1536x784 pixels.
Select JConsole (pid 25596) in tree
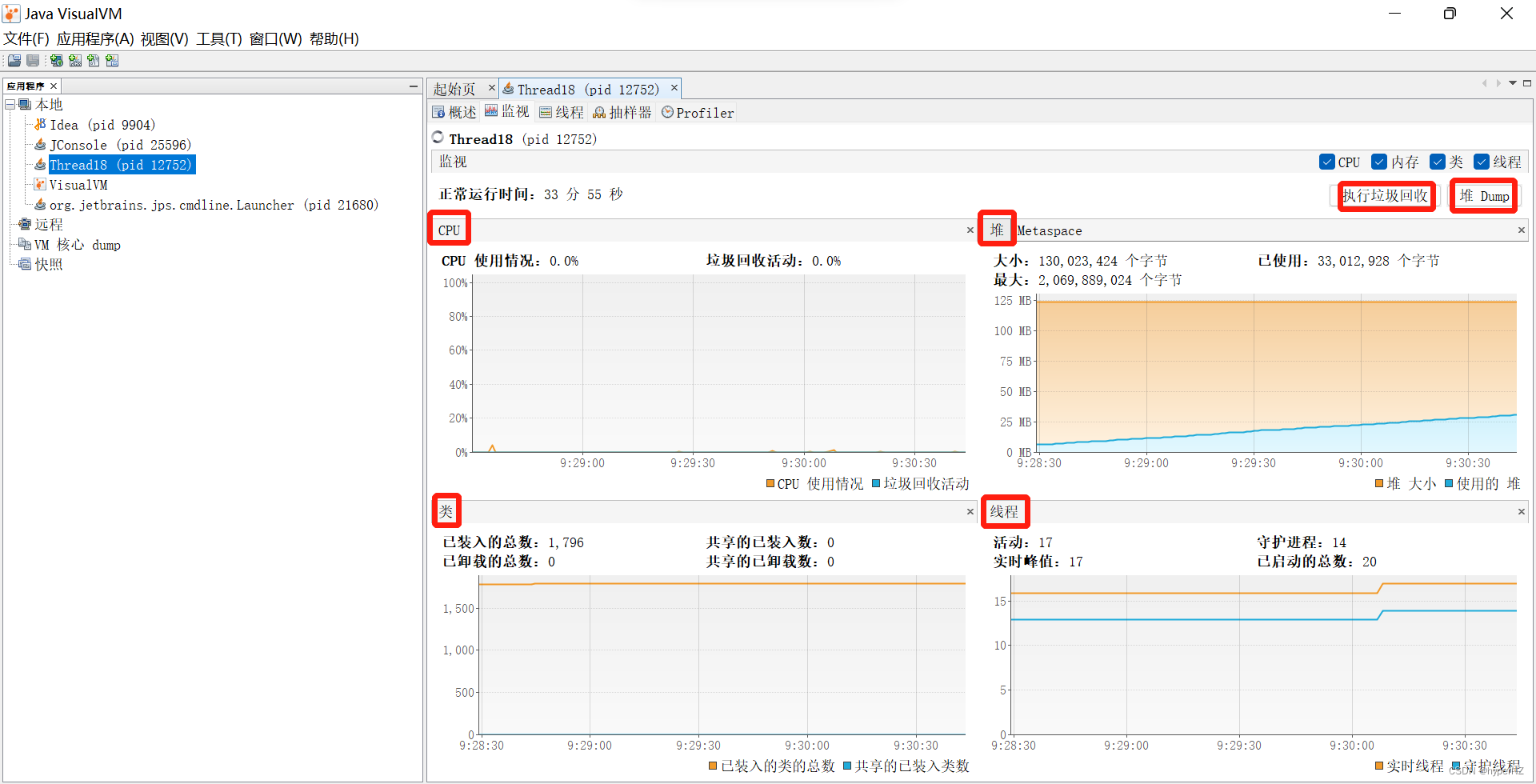tap(121, 145)
